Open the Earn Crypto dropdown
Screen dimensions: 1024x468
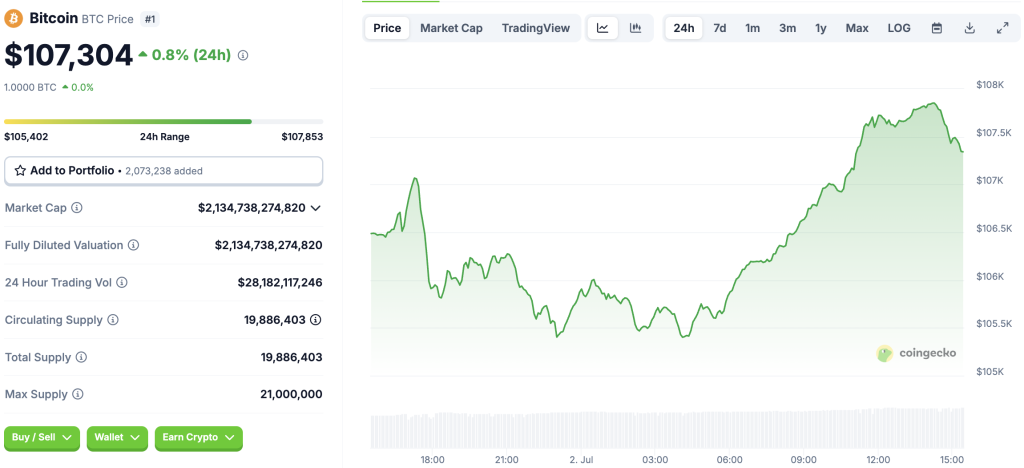coord(199,438)
